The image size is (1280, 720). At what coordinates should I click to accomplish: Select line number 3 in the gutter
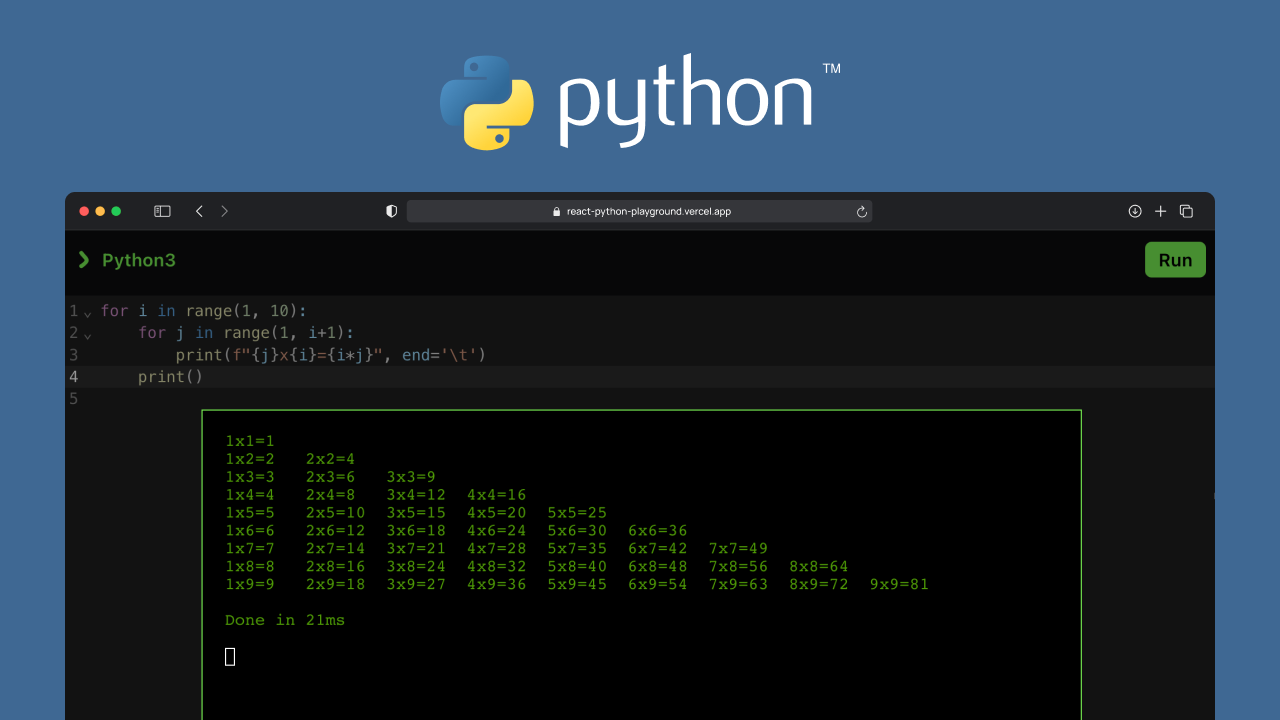coord(74,355)
